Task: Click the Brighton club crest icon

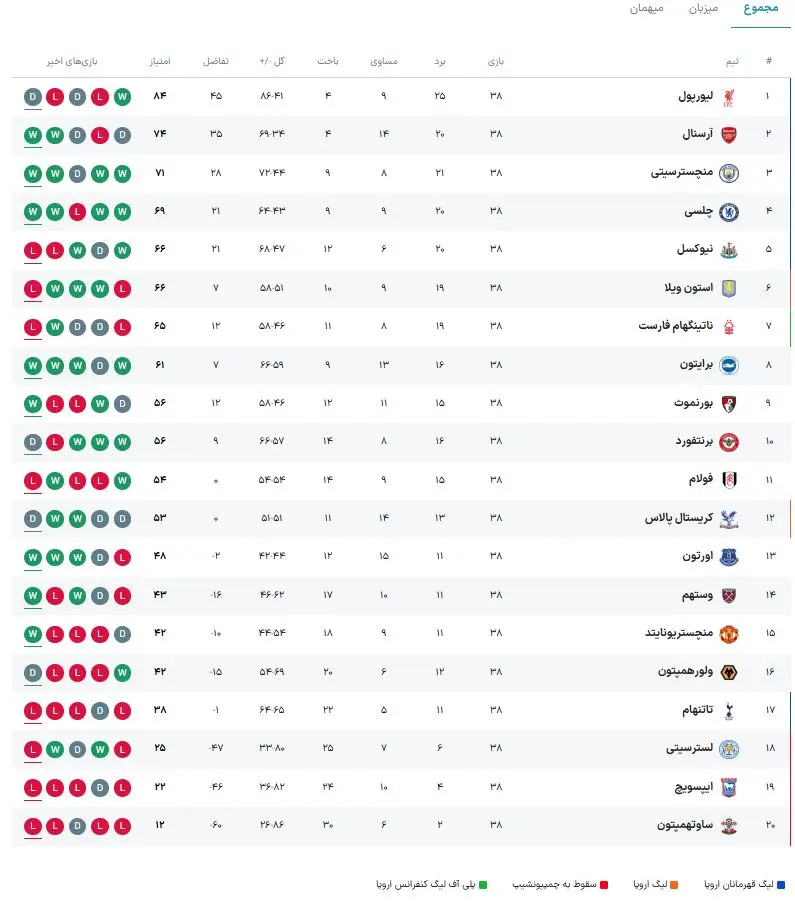Action: point(729,365)
